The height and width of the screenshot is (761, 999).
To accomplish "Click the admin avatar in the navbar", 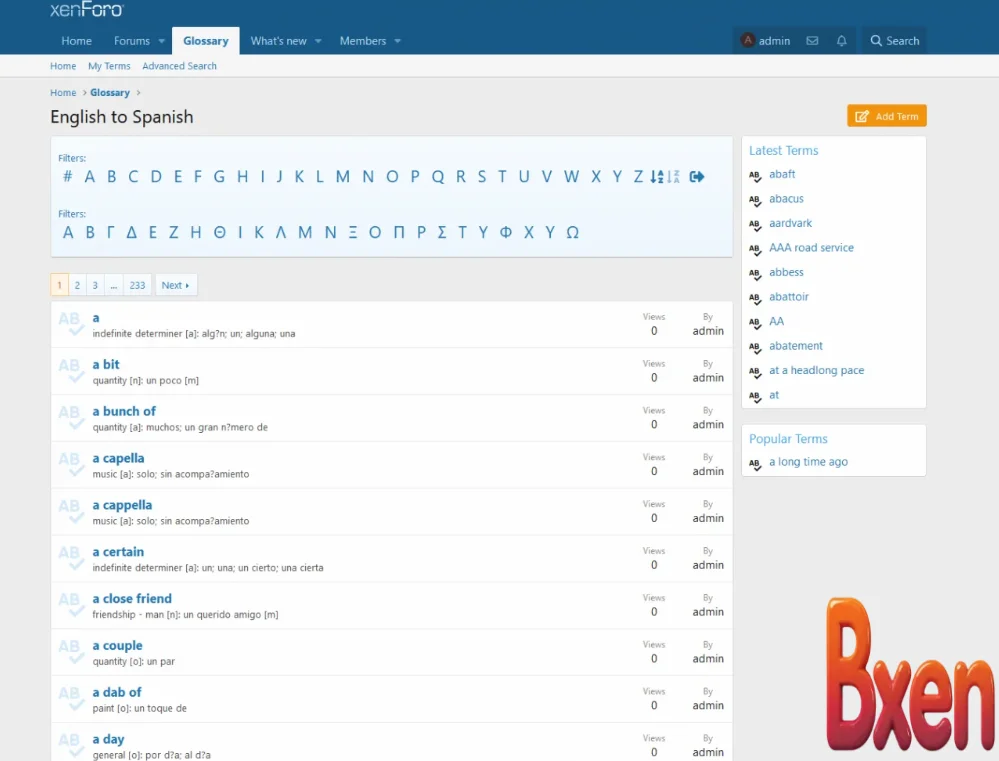I will pos(747,41).
